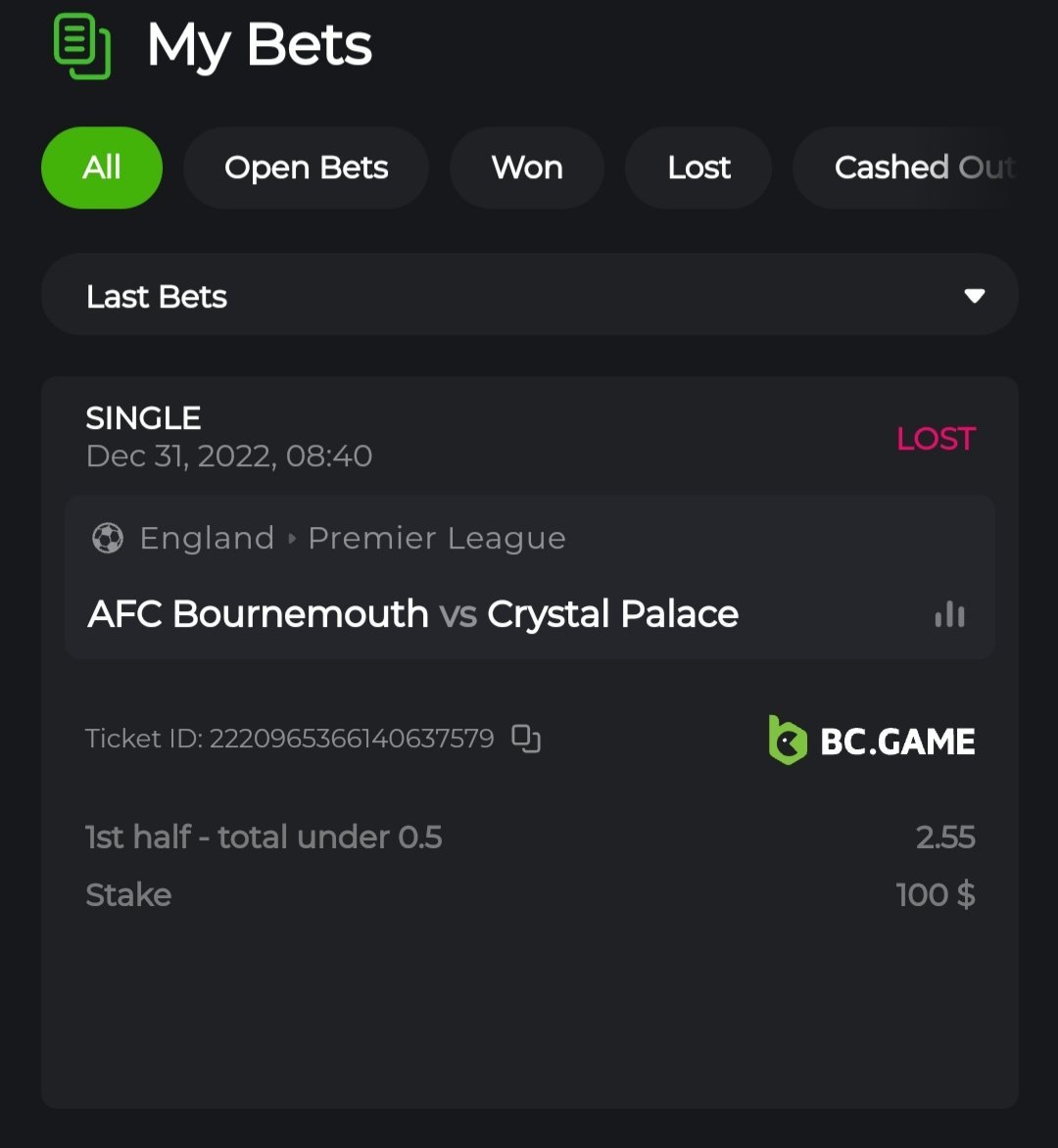The height and width of the screenshot is (1148, 1058).
Task: Switch to the Cashed Out filter
Action: 923,167
